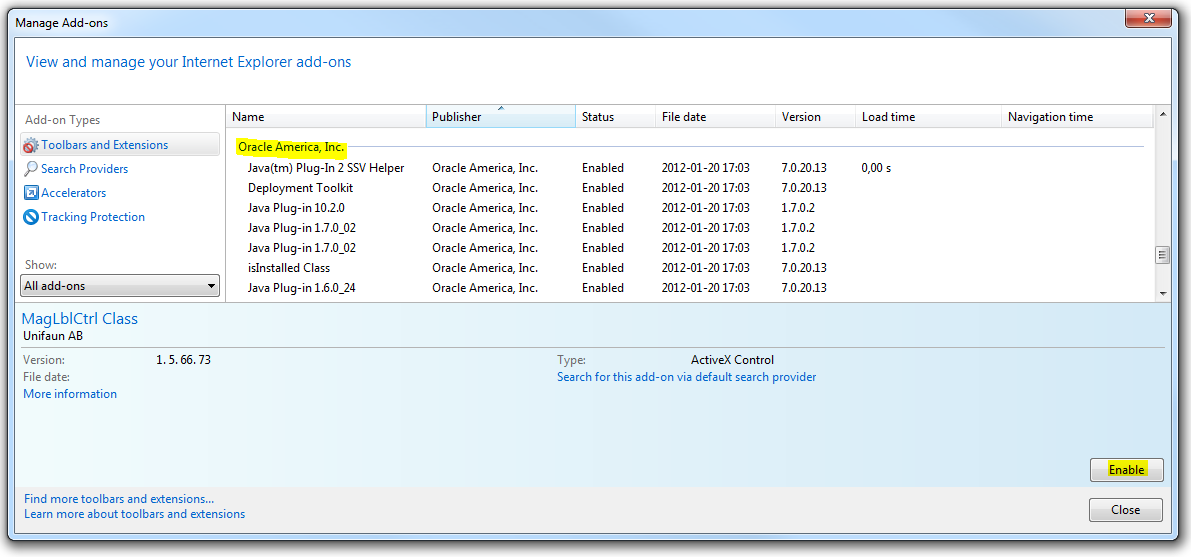The width and height of the screenshot is (1191, 557).
Task: Open the Show add-ons dropdown
Action: coord(120,286)
